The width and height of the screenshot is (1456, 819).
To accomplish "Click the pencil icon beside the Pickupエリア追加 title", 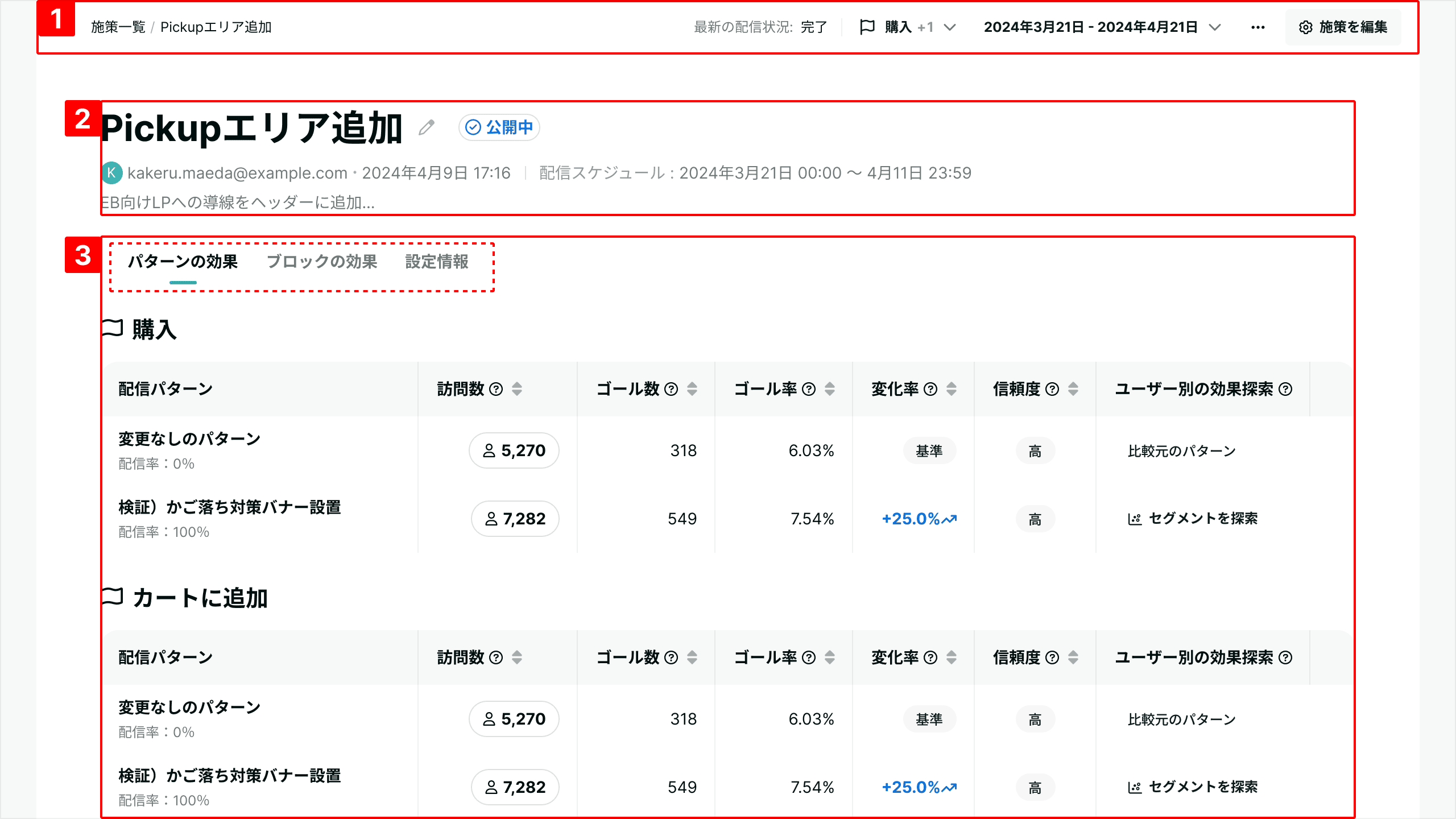I will coord(427,127).
